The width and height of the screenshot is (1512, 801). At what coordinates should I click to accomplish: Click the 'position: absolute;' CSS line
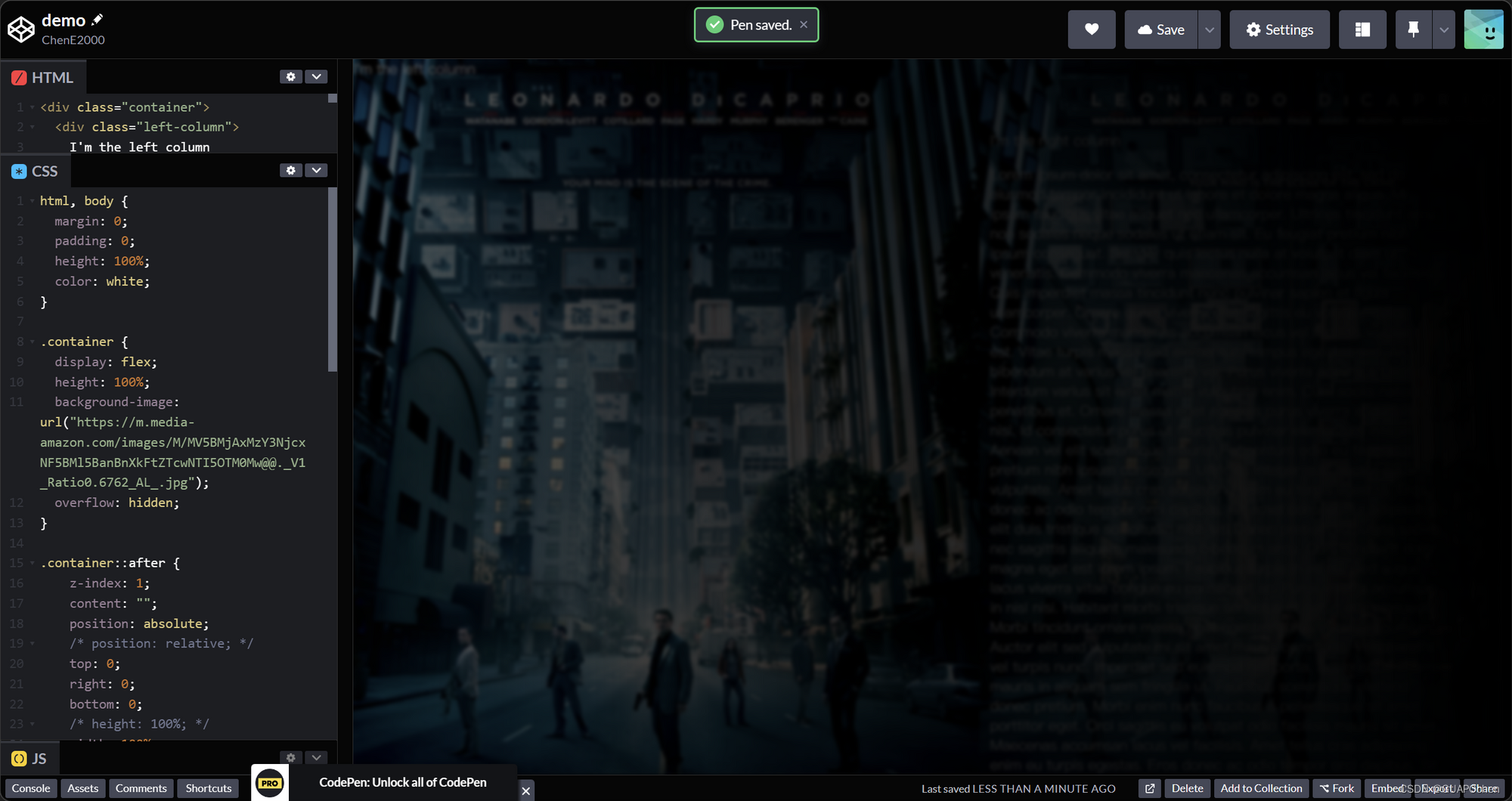139,623
